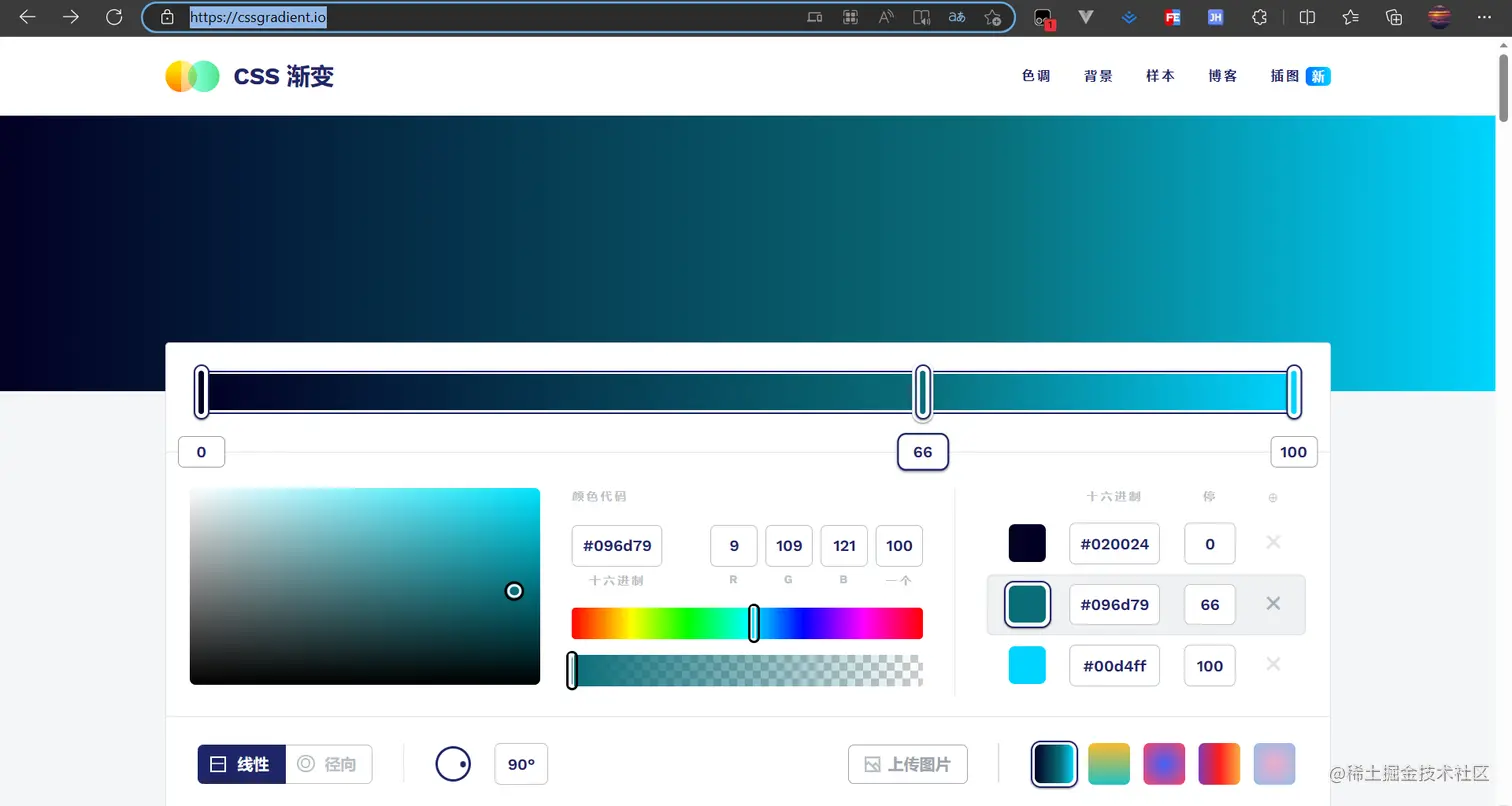Edit the alpha value field showing 100
Viewport: 1512px width, 806px height.
[899, 546]
